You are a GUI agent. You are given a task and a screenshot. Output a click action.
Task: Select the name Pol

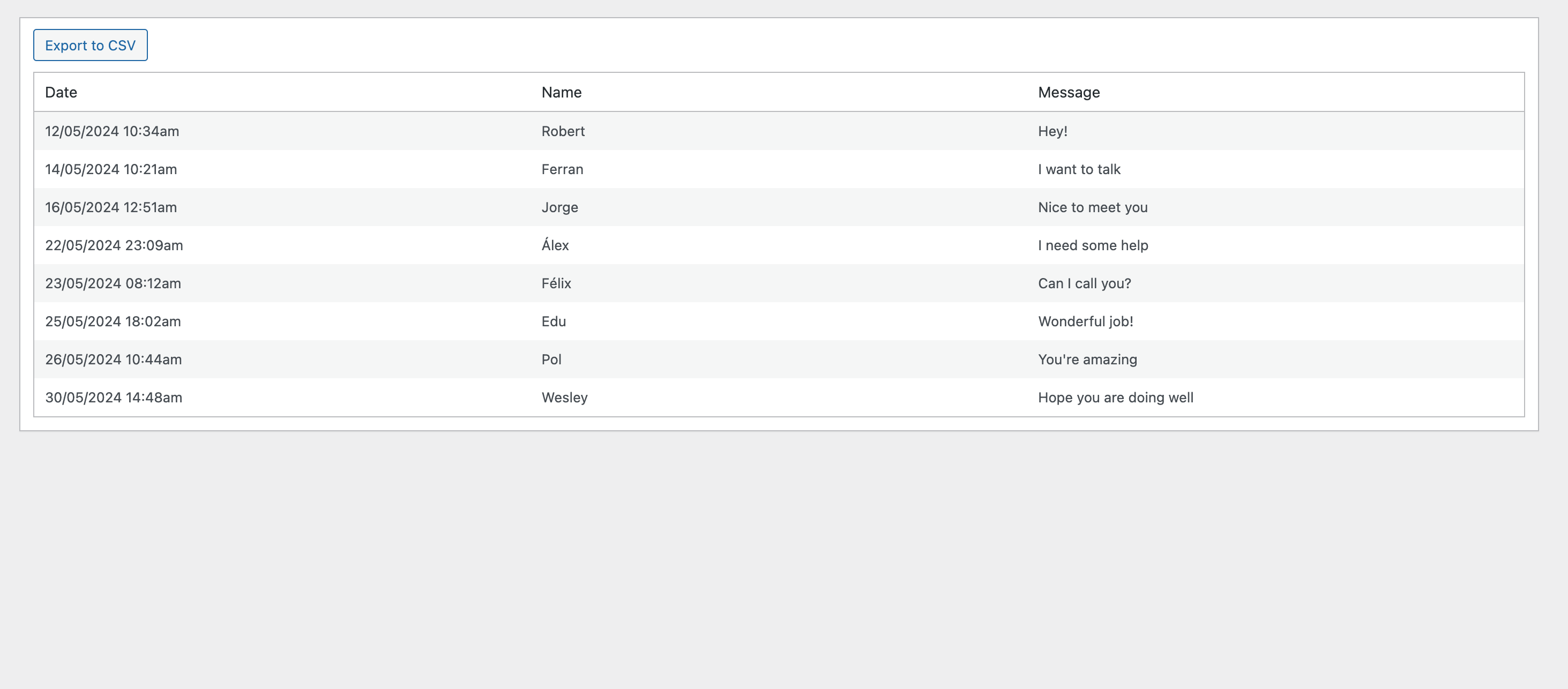coord(551,360)
